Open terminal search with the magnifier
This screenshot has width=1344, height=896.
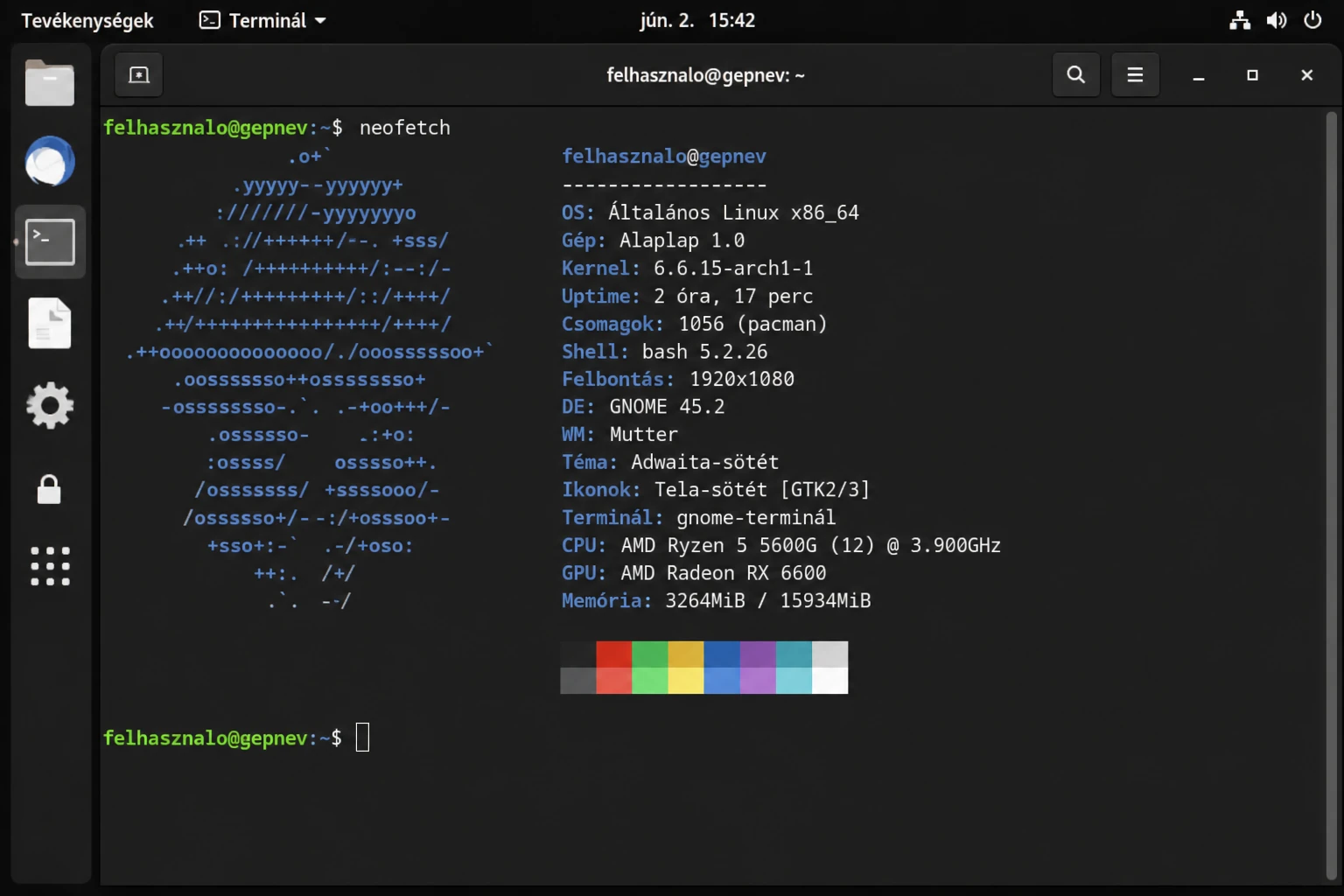(1076, 75)
